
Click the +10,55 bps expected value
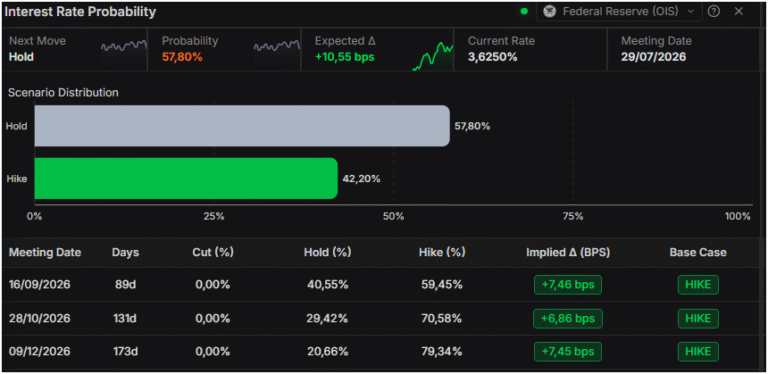coord(345,57)
